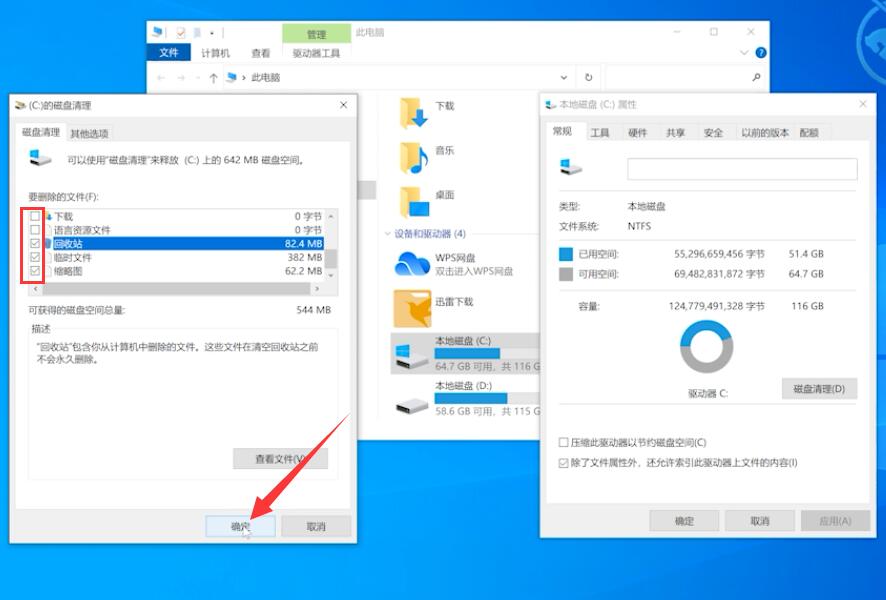Select 本地磁盘 (D:) drive icon
Image resolution: width=886 pixels, height=600 pixels.
412,405
